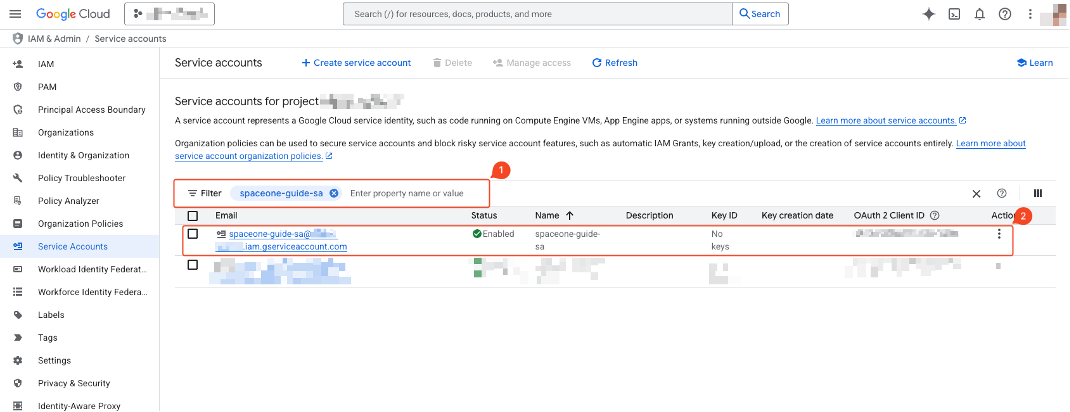Click the Identity-Aware Proxy icon
1070x412 pixels.
tap(18, 406)
